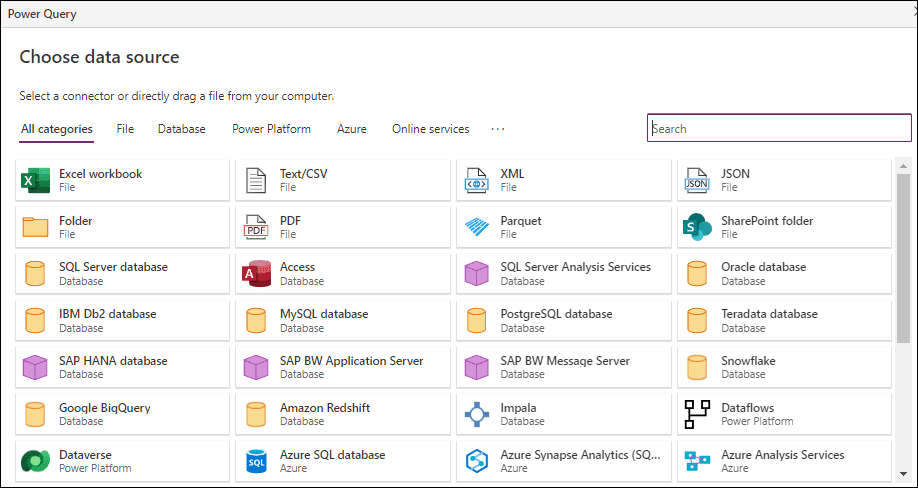The image size is (918, 488).
Task: Open the Power Platform category tab
Action: pos(271,129)
